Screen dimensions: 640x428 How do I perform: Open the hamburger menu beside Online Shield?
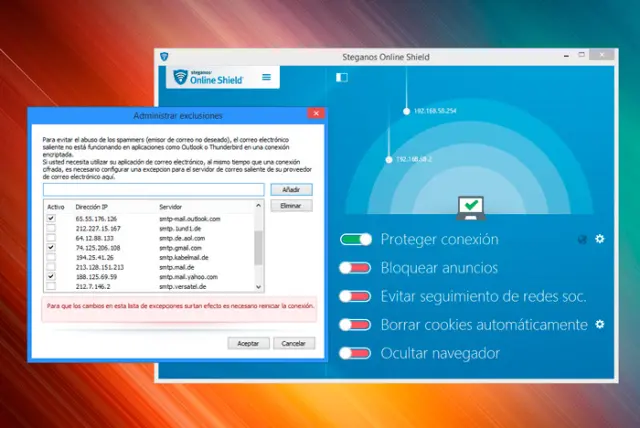pyautogui.click(x=266, y=77)
